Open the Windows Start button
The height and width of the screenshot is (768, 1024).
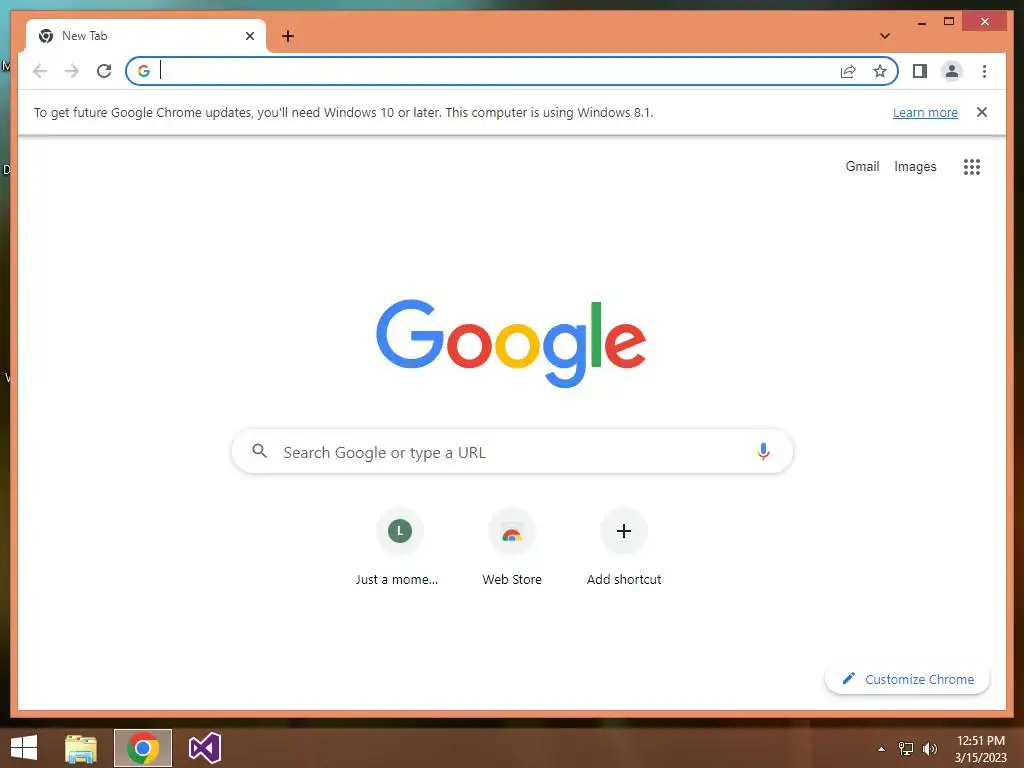[24, 748]
